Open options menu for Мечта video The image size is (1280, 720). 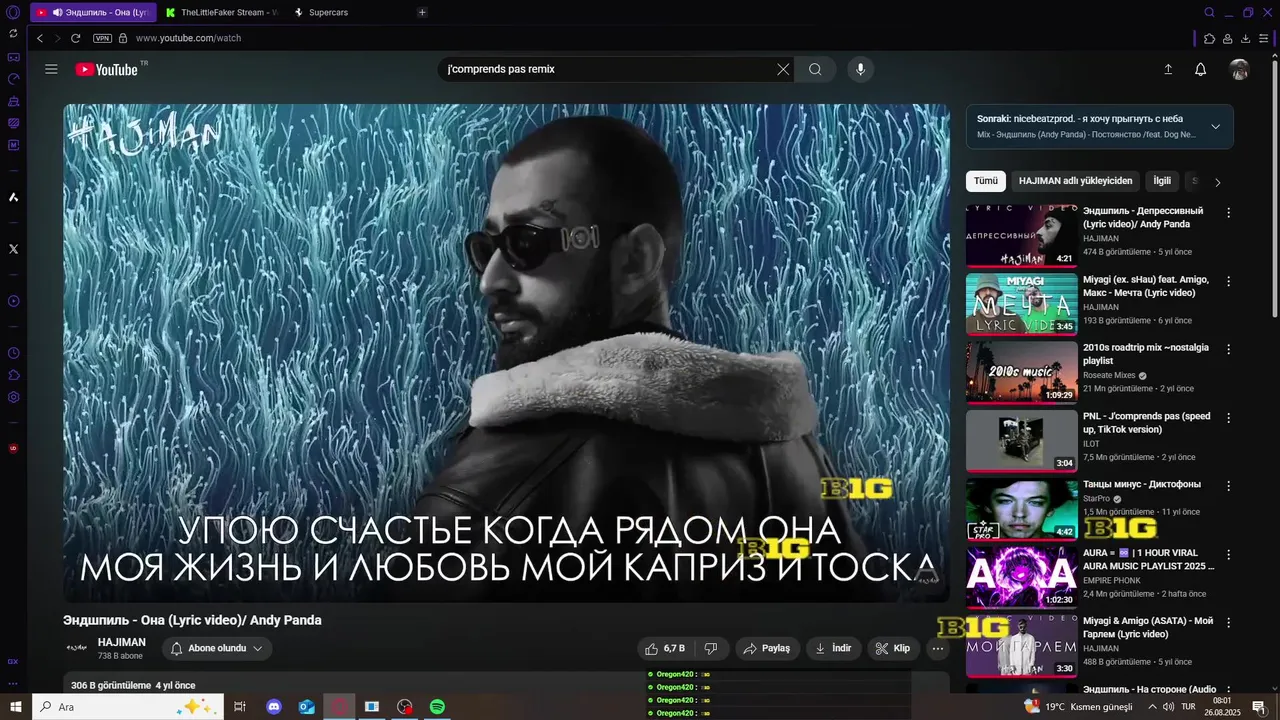pyautogui.click(x=1229, y=281)
